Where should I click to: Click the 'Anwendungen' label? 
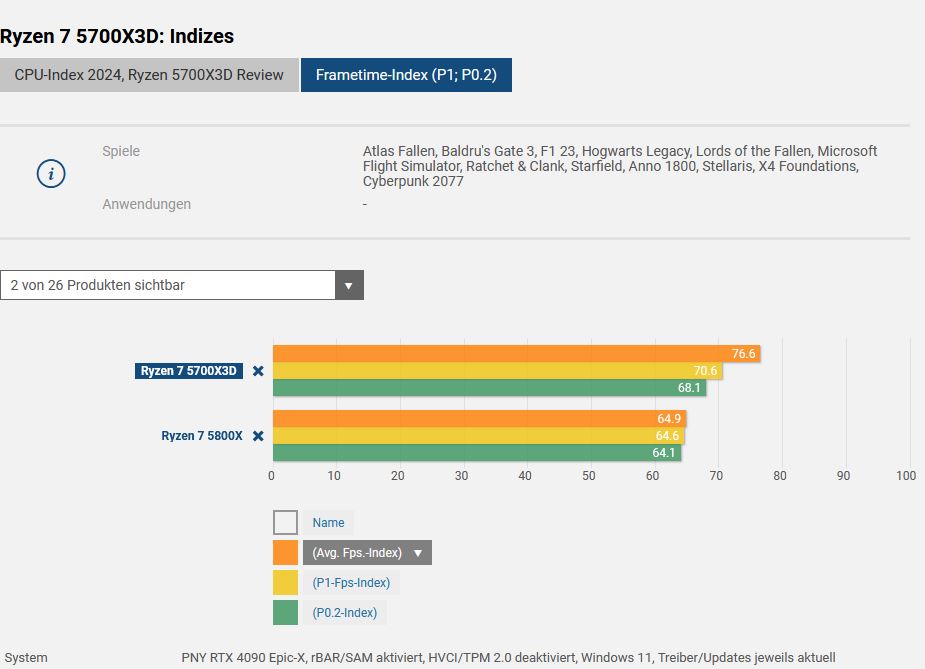point(147,204)
